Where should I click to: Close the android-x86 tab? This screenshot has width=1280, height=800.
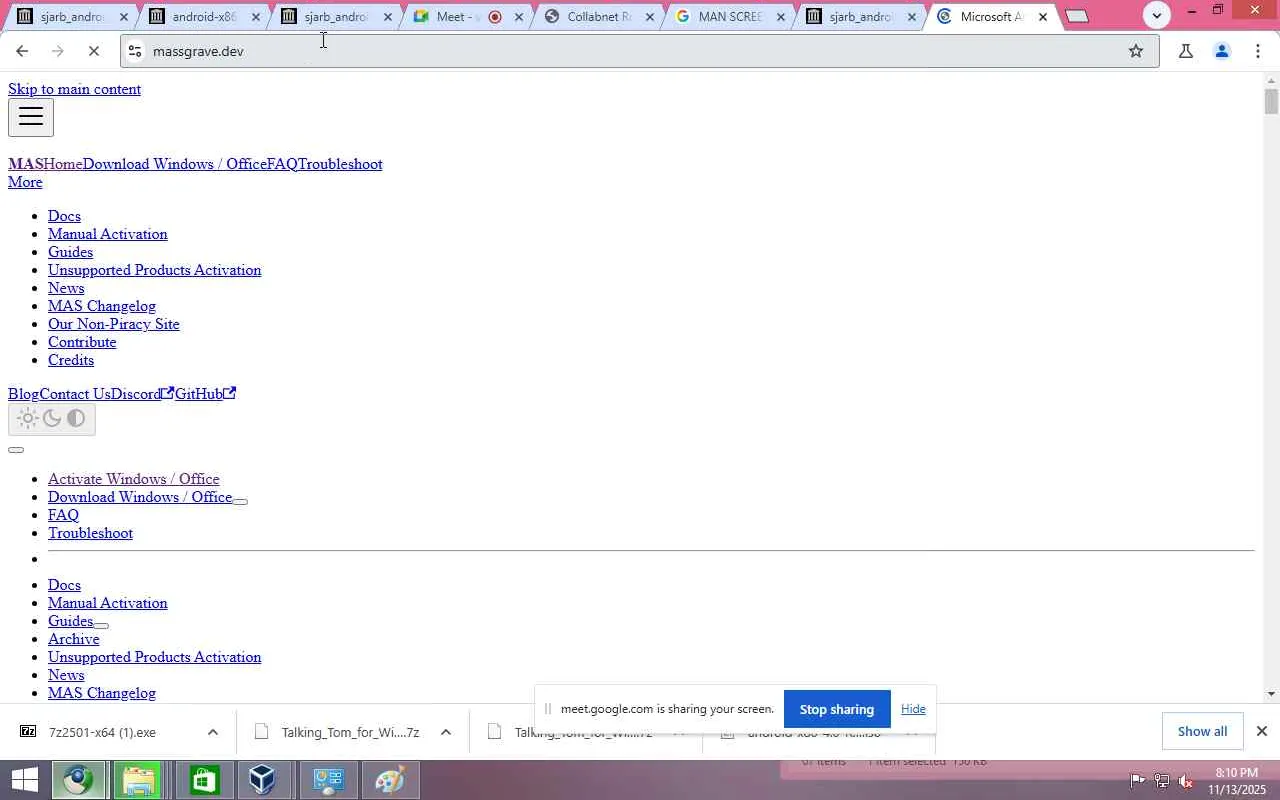(x=255, y=17)
